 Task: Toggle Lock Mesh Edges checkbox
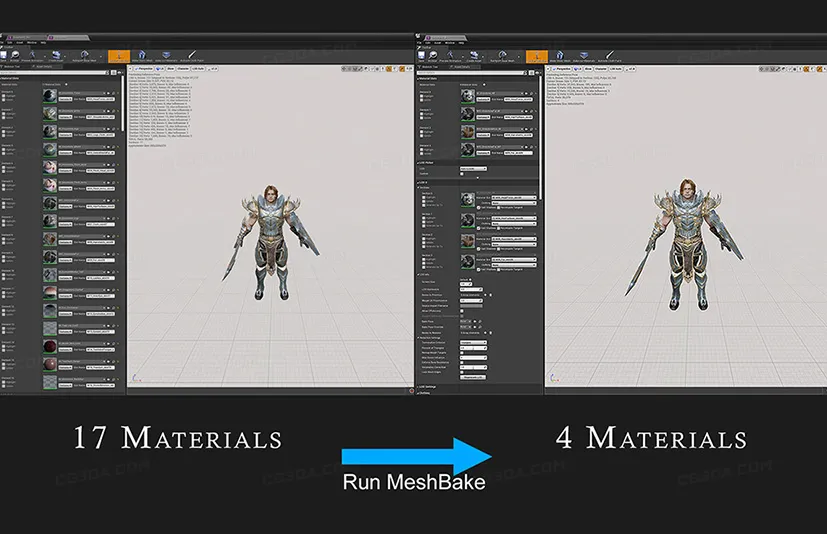point(461,372)
